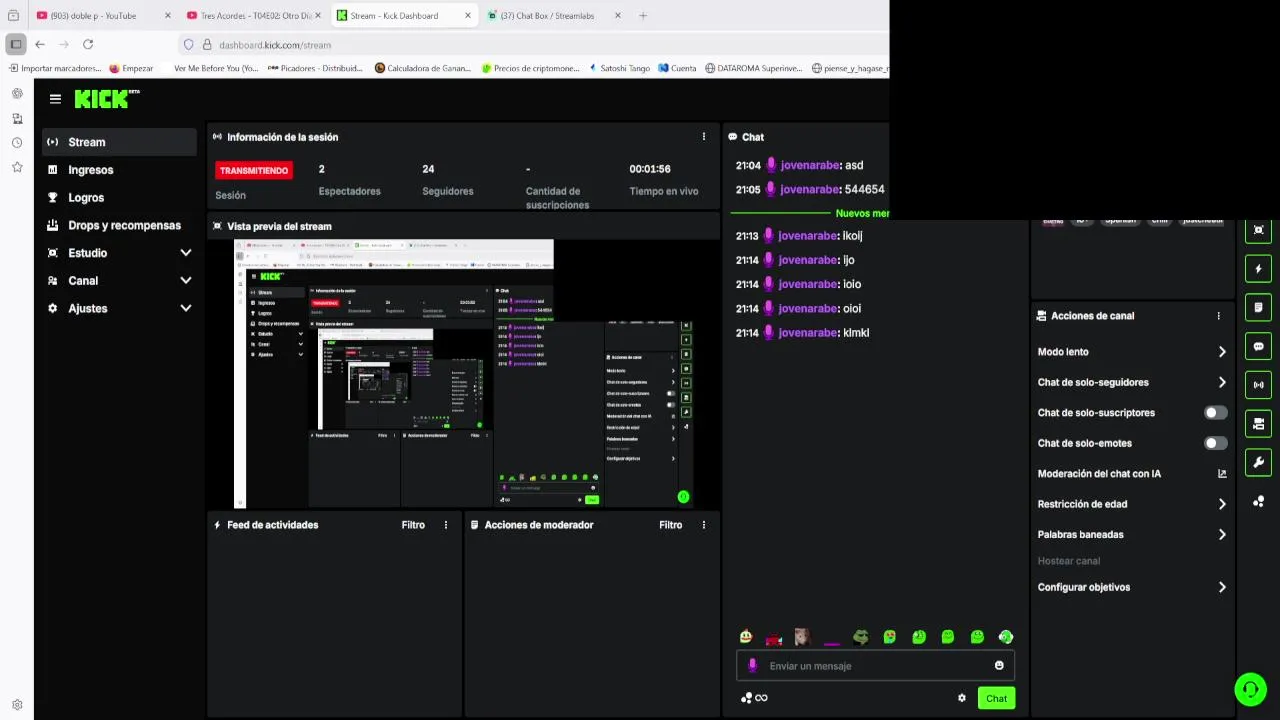Click the purple microphone badge in message box
Screen dimensions: 1280x720
753,666
